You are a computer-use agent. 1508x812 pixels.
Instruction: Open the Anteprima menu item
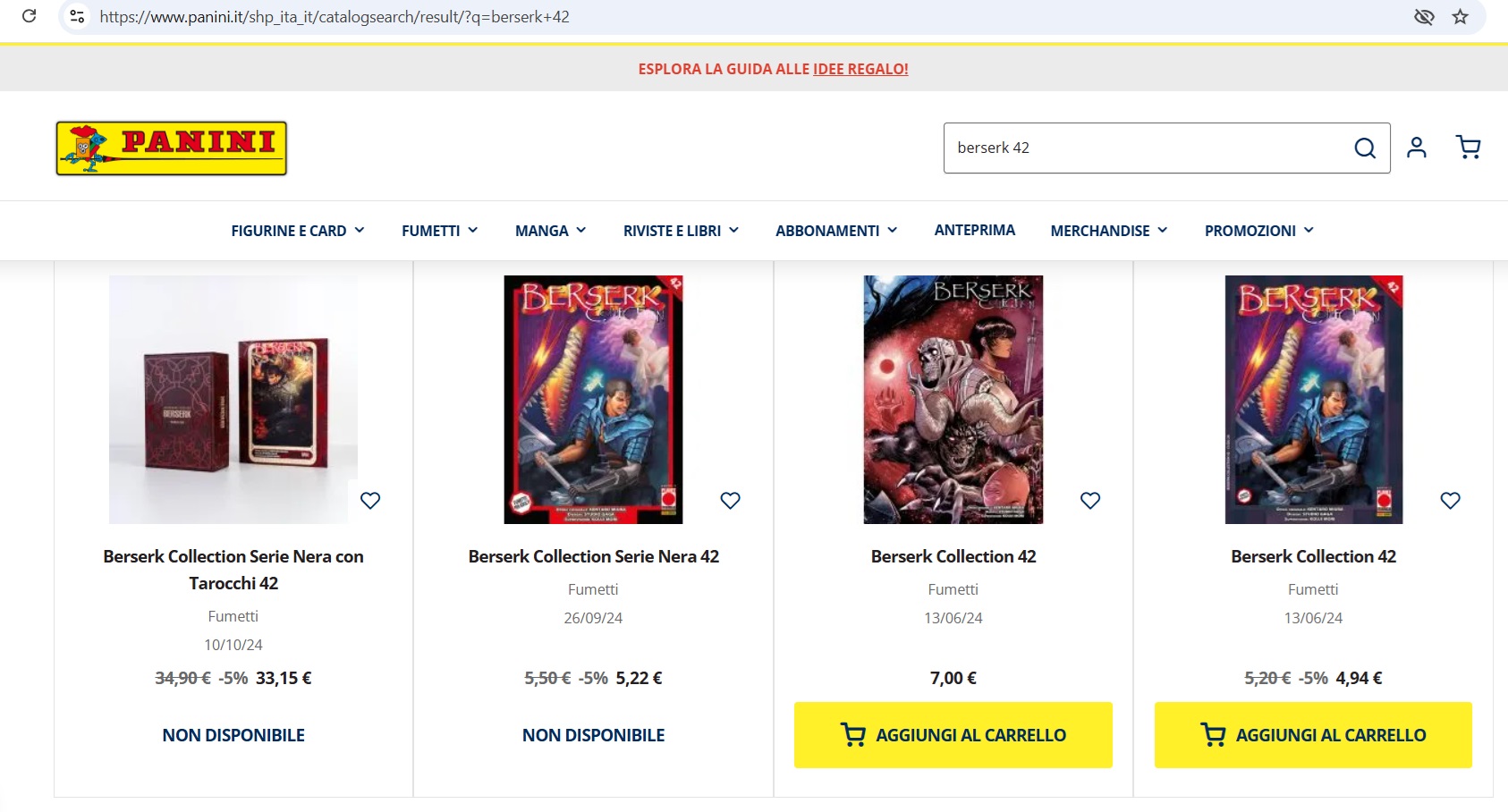pos(975,231)
